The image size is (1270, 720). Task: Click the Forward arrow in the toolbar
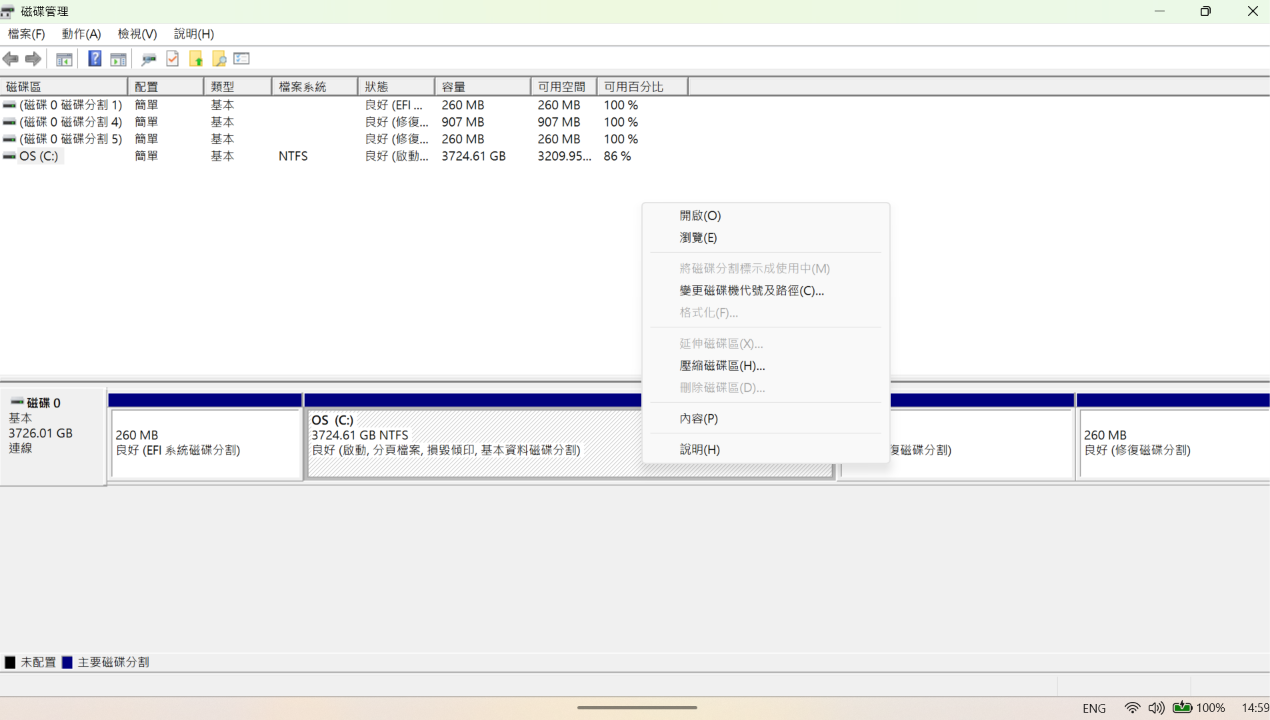pos(33,59)
